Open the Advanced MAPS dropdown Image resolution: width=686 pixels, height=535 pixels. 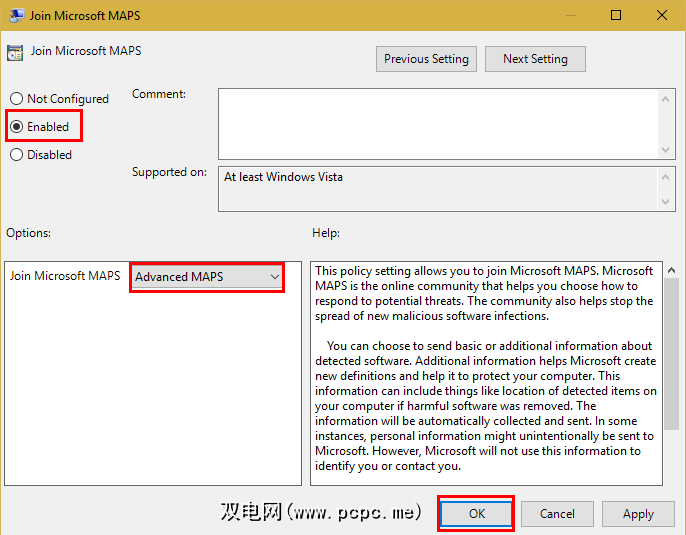tap(207, 277)
